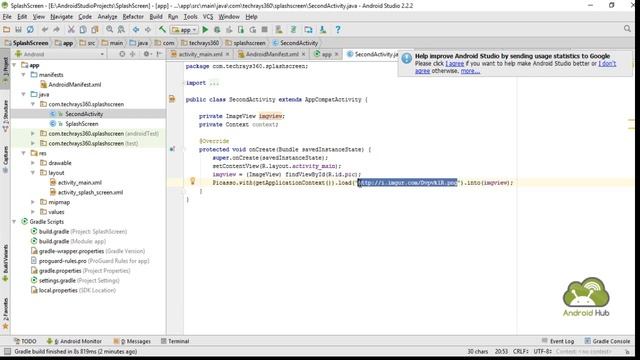This screenshot has height=360, width=640.
Task: Click the SecondActivity breadcrumb
Action: [x=295, y=43]
